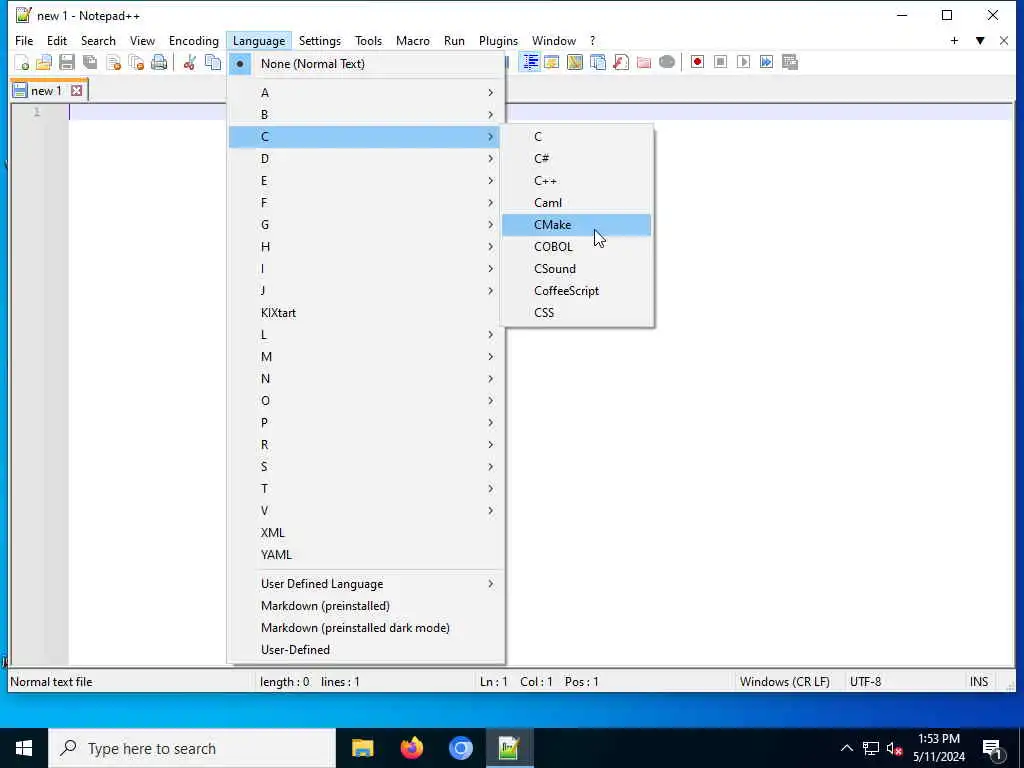Click the Windows Start button
The image size is (1024, 768).
[x=24, y=748]
